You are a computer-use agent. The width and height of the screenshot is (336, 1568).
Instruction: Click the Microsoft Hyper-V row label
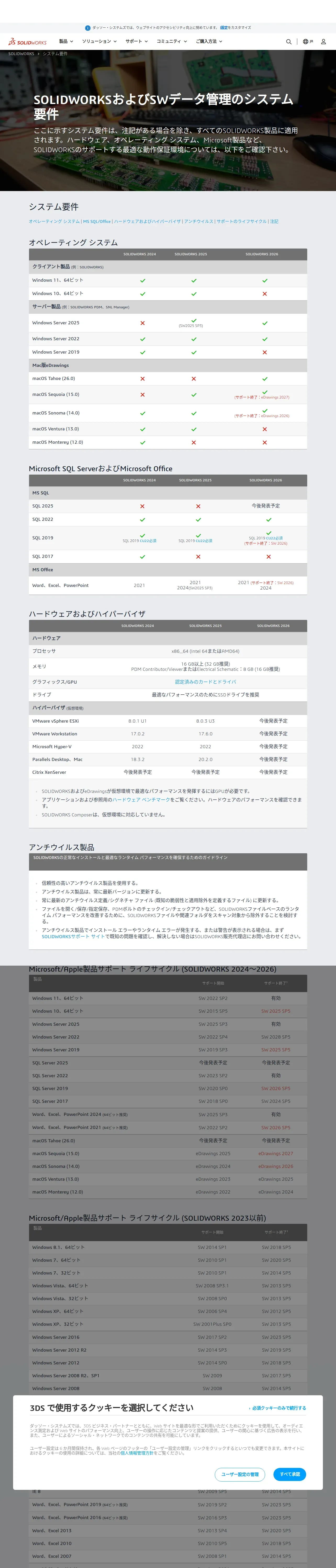point(52,746)
